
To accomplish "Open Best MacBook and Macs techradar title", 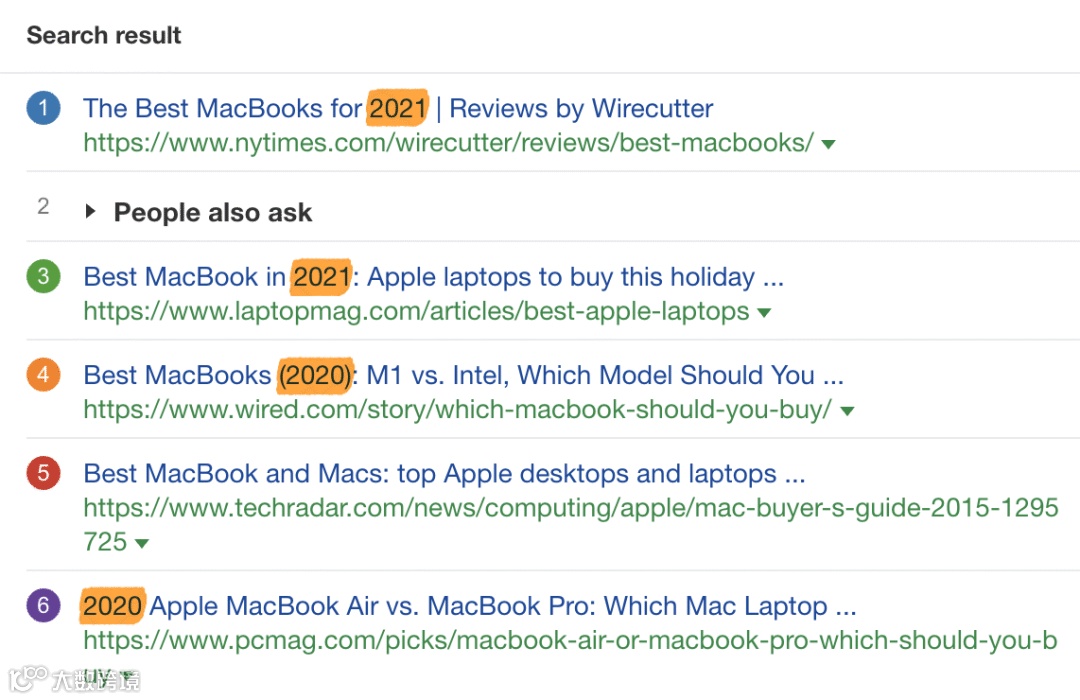I will click(444, 473).
